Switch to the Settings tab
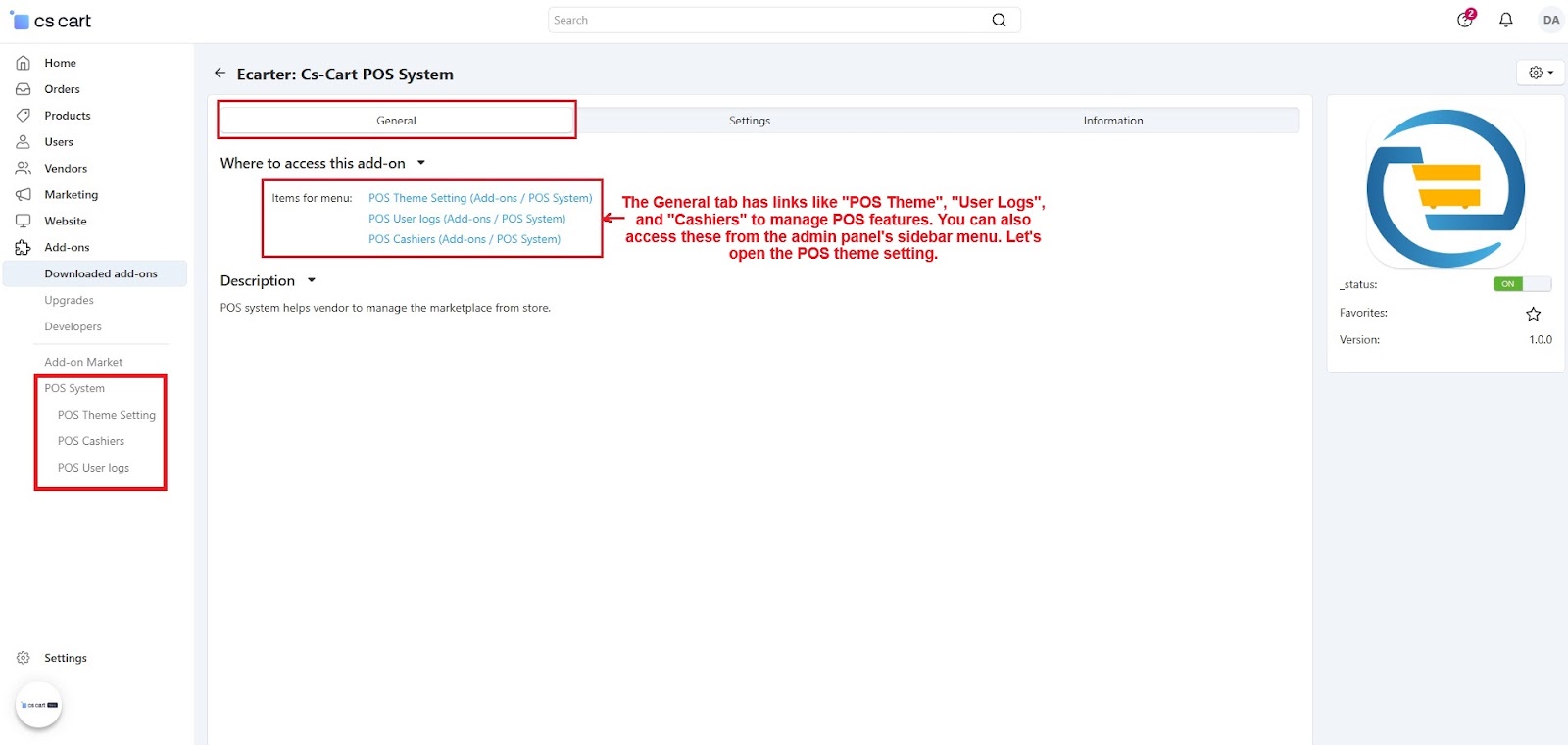Image resolution: width=1568 pixels, height=745 pixels. (749, 121)
